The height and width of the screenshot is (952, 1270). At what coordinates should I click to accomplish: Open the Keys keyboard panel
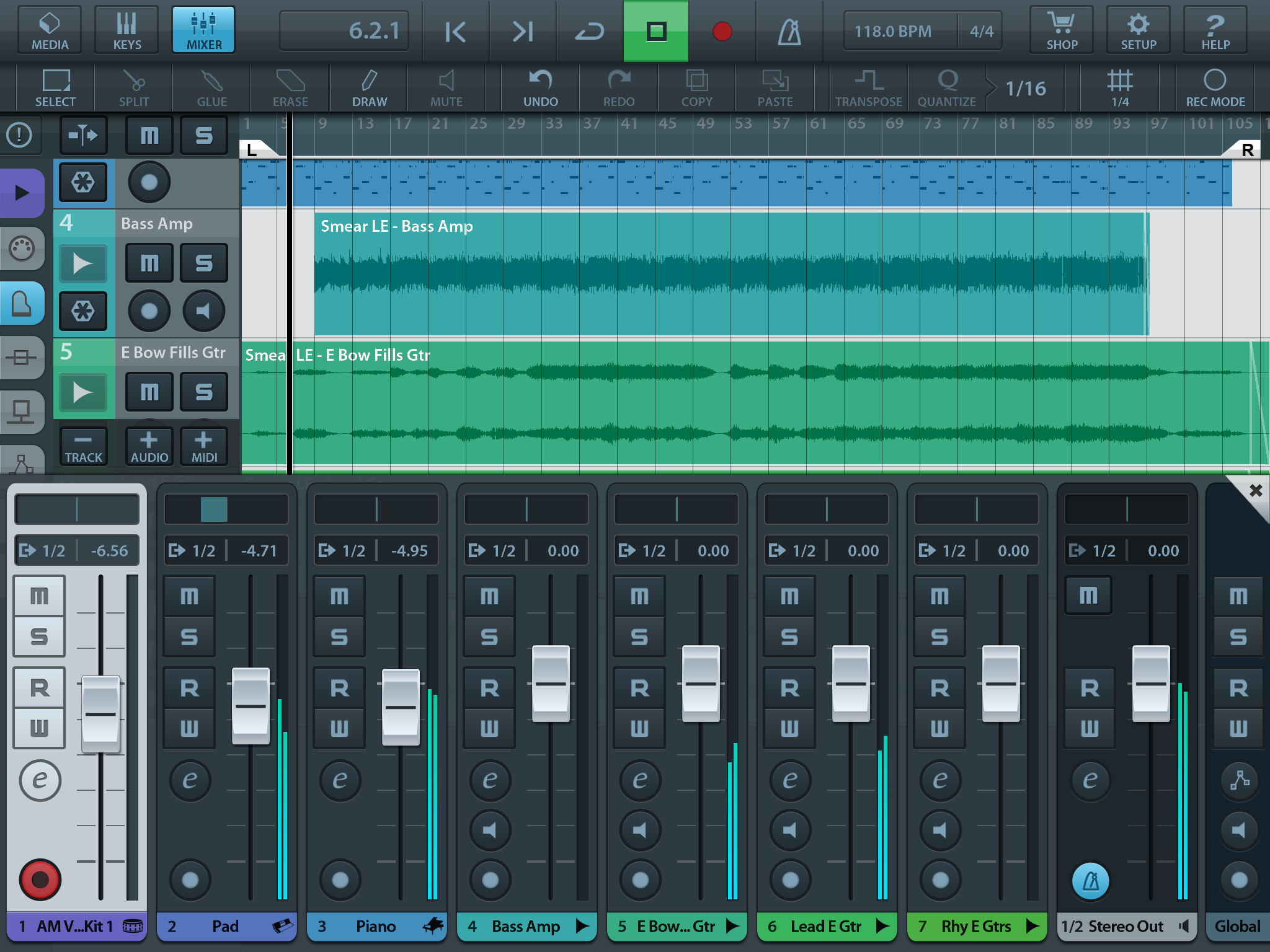pos(127,30)
